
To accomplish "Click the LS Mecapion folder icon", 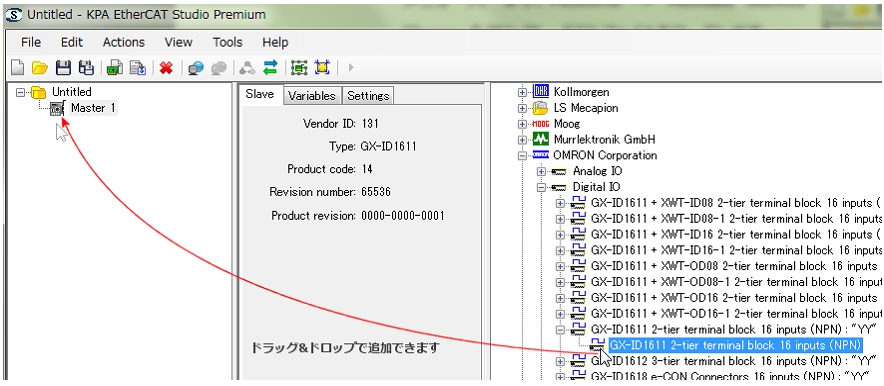I will click(x=540, y=108).
